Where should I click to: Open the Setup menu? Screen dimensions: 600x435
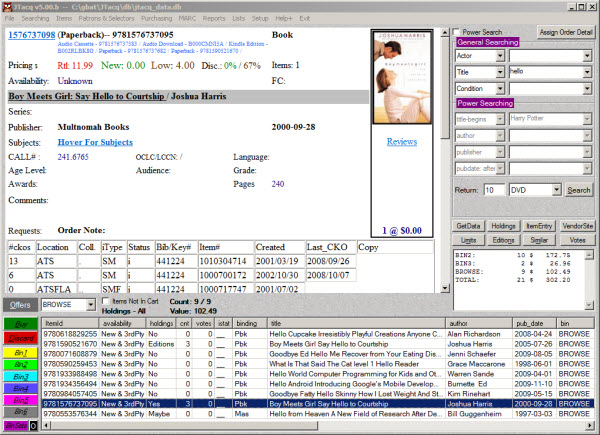(260, 18)
